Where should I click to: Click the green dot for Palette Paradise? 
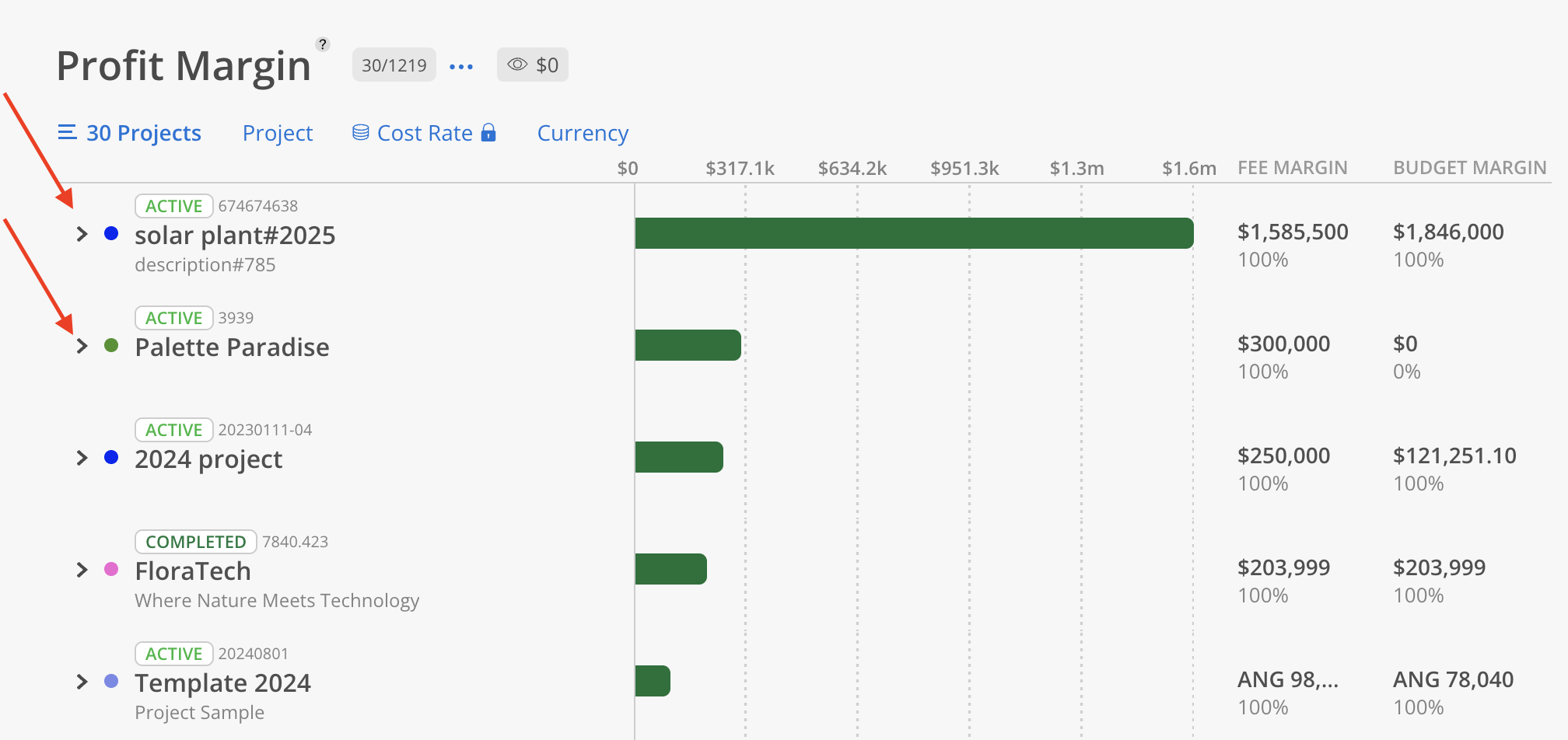(x=111, y=345)
